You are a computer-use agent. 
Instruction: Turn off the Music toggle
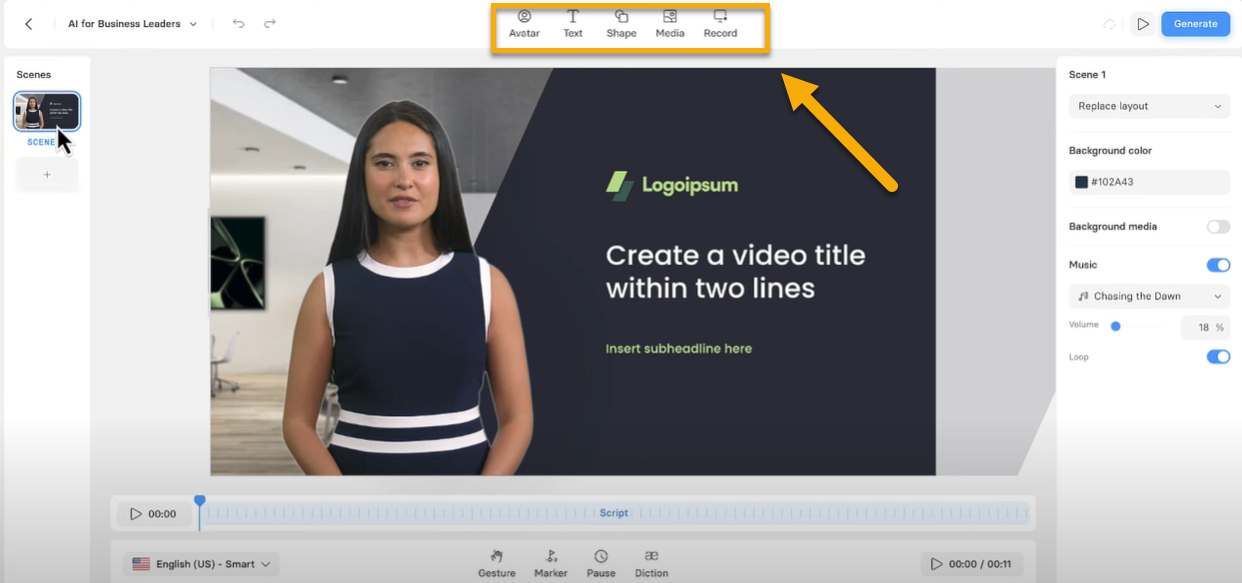[1217, 265]
